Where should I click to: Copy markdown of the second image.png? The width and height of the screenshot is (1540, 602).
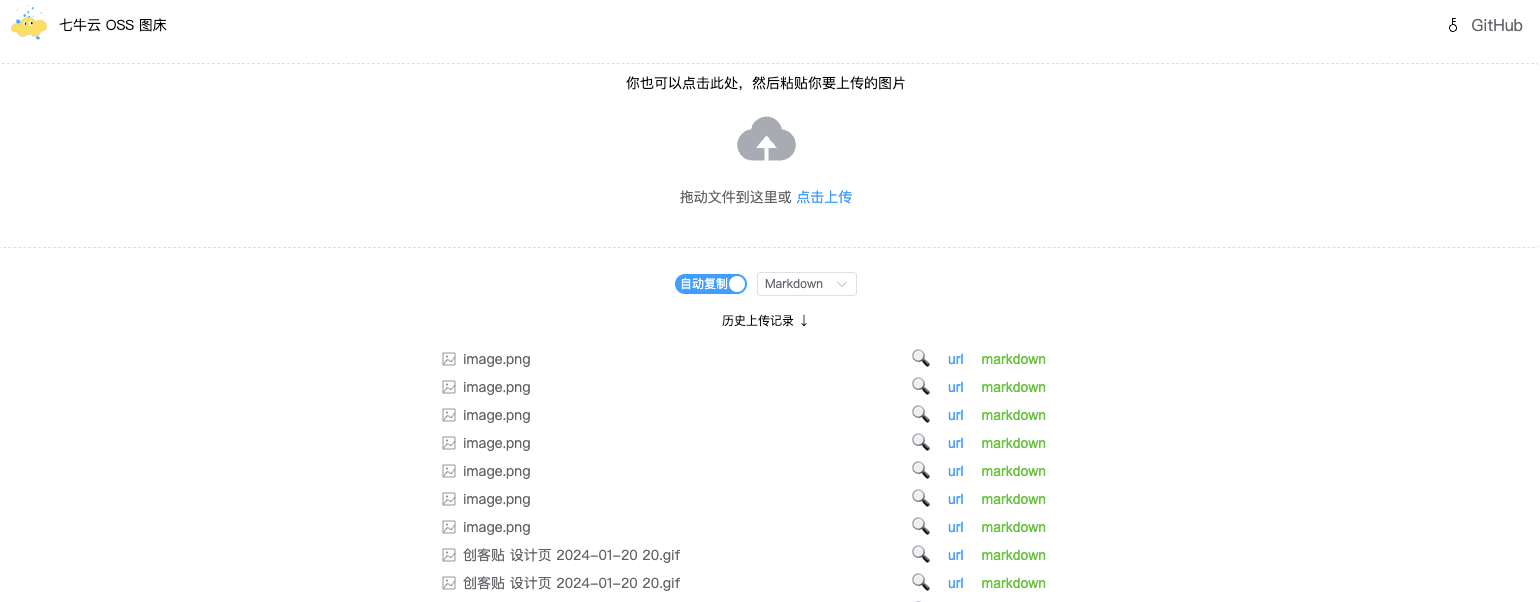pos(1013,387)
